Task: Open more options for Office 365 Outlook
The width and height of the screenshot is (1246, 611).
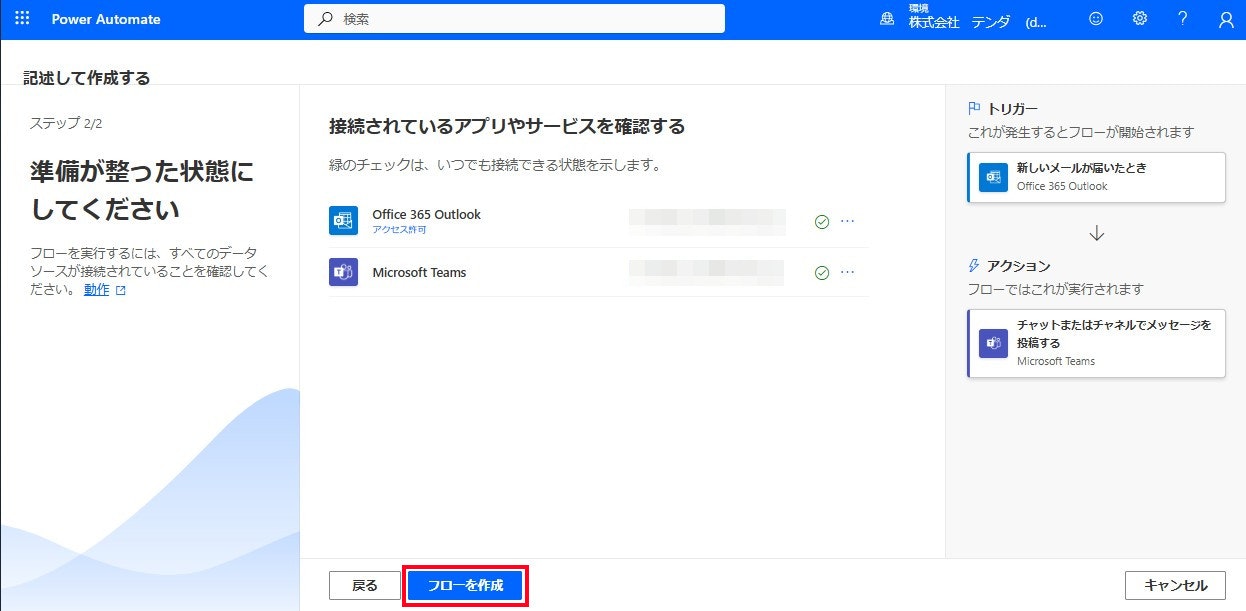Action: click(848, 221)
